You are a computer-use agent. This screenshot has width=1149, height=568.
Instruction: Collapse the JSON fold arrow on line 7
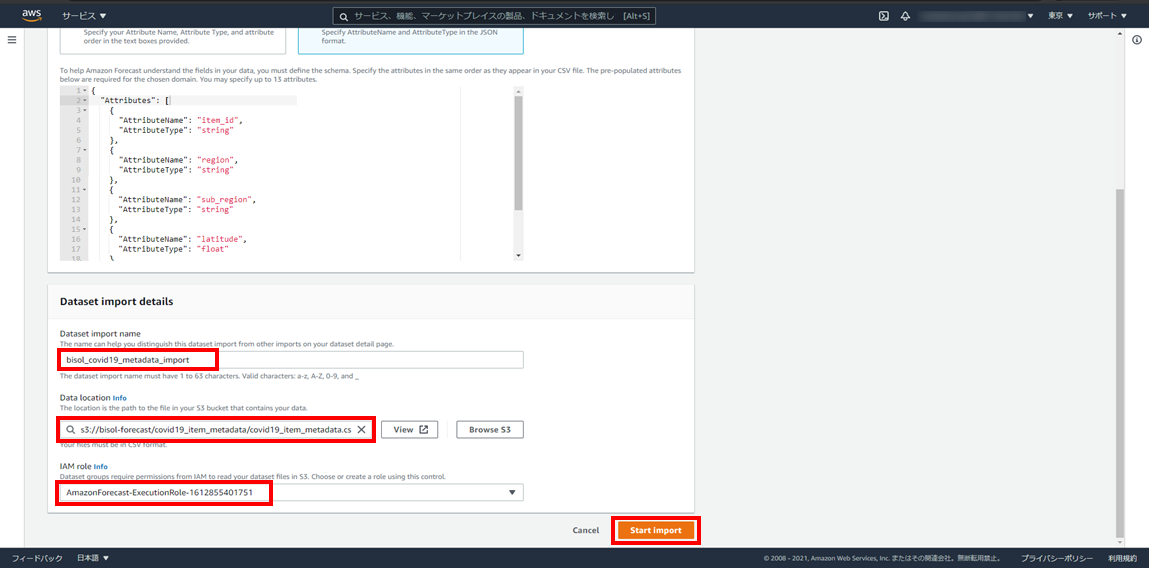click(84, 150)
